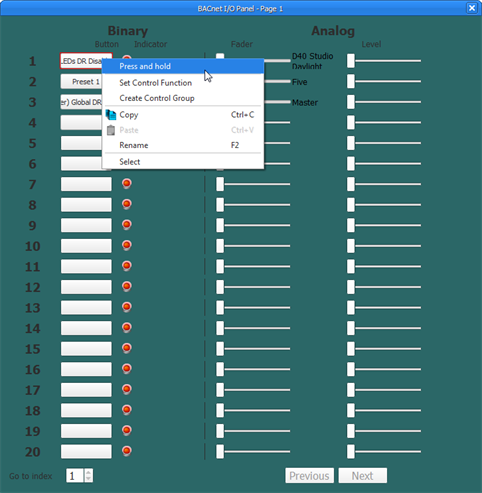Viewport: 482px width, 493px height.
Task: Click the red indicator light for row 20
Action: coord(127,451)
